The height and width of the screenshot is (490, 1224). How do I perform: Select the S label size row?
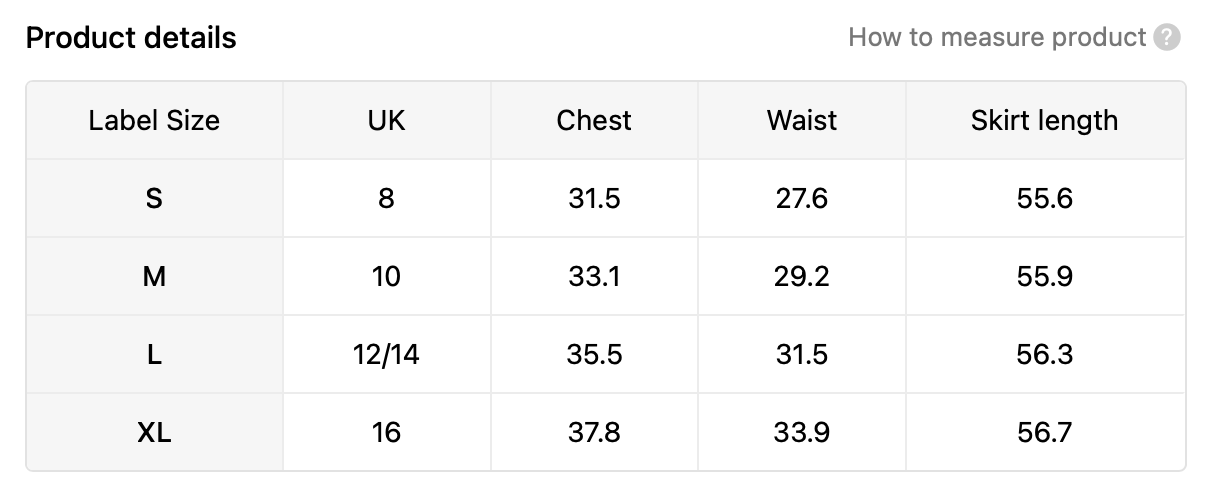coord(605,198)
